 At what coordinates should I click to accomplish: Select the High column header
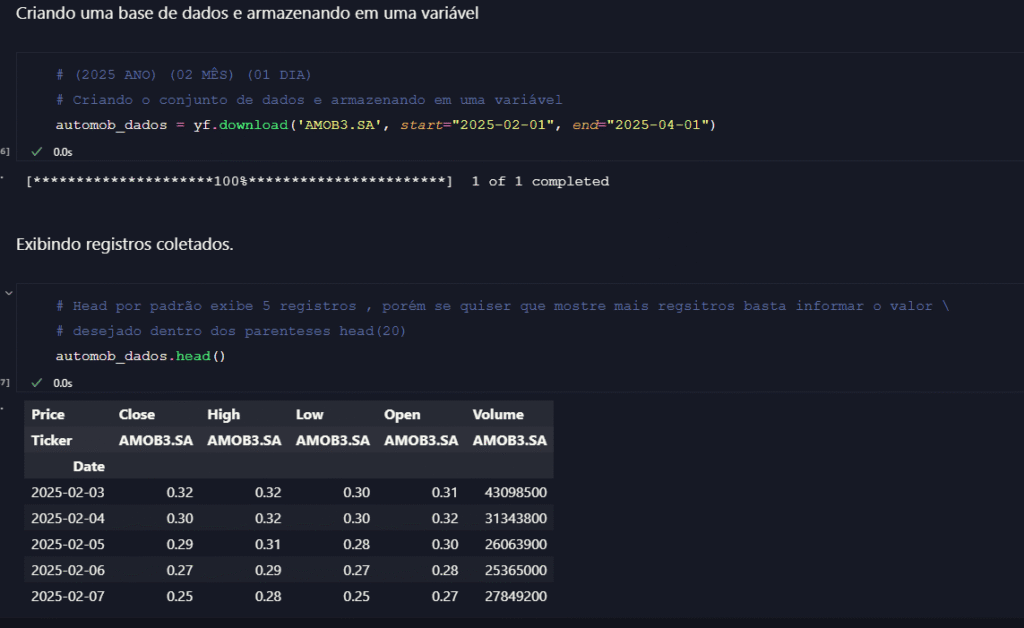pos(223,414)
